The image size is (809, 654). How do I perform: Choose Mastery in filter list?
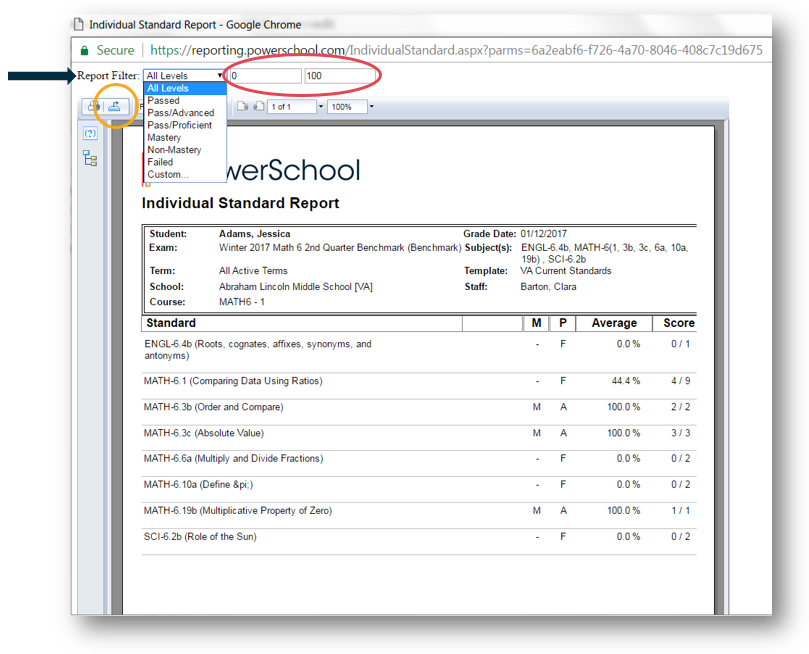(185, 138)
